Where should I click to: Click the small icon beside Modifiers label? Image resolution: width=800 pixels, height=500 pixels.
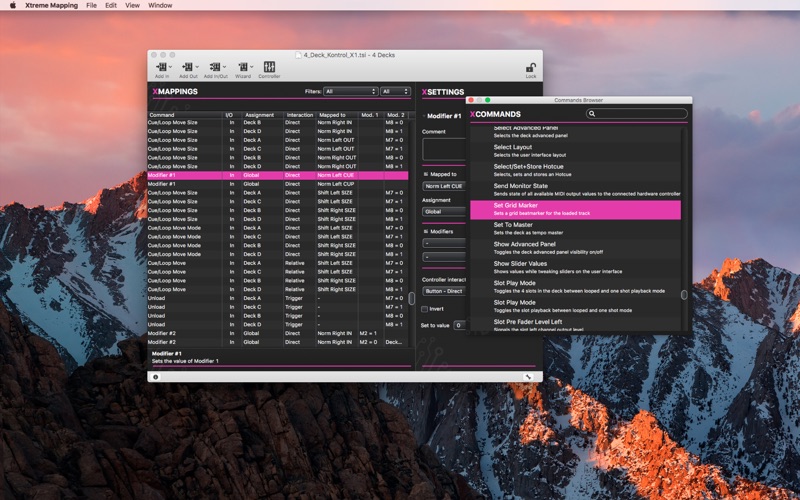426,231
